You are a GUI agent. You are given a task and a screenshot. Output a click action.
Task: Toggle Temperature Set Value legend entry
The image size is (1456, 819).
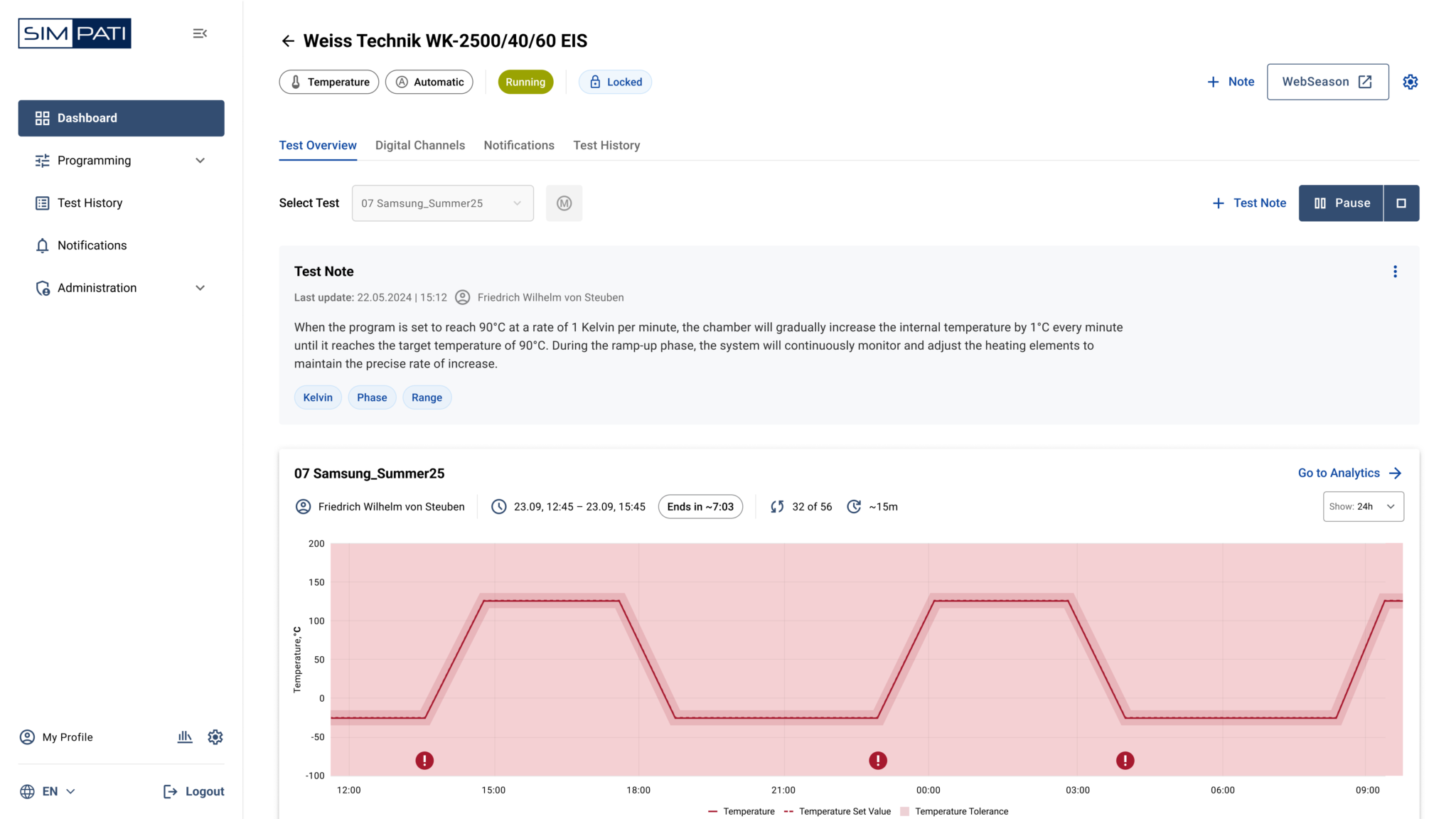(837, 812)
